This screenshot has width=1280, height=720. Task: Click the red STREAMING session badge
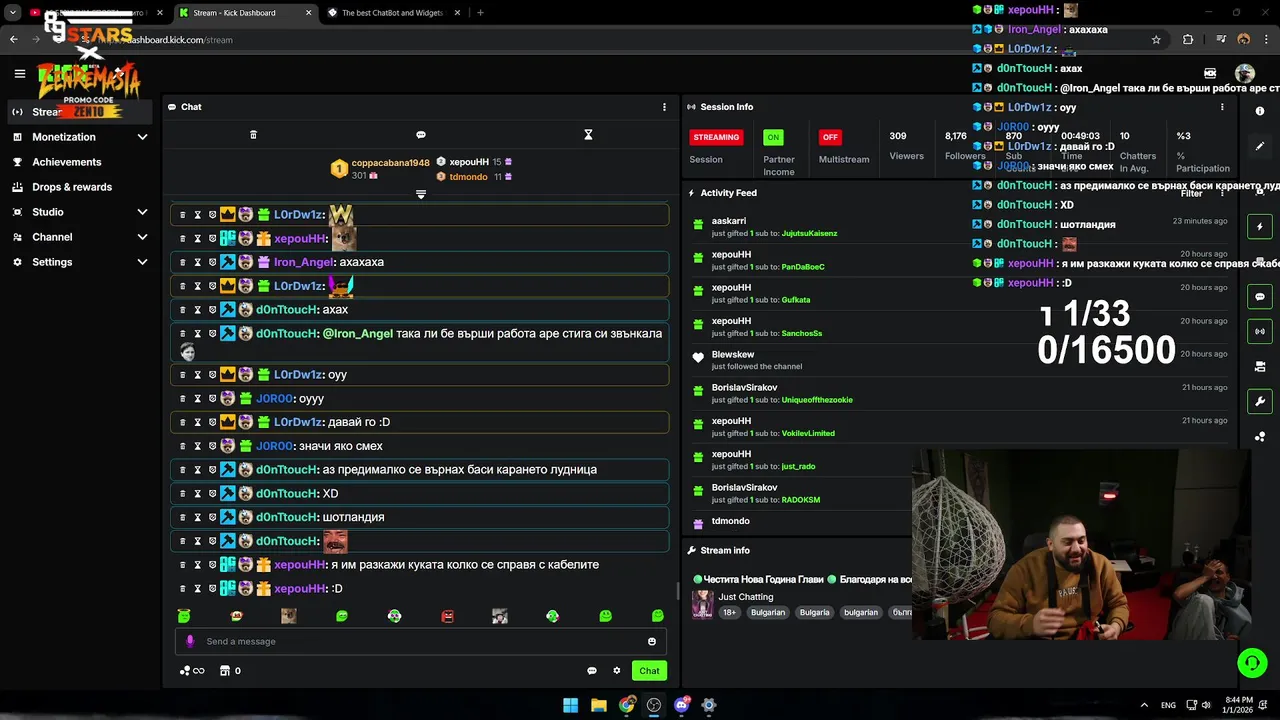[x=716, y=137]
